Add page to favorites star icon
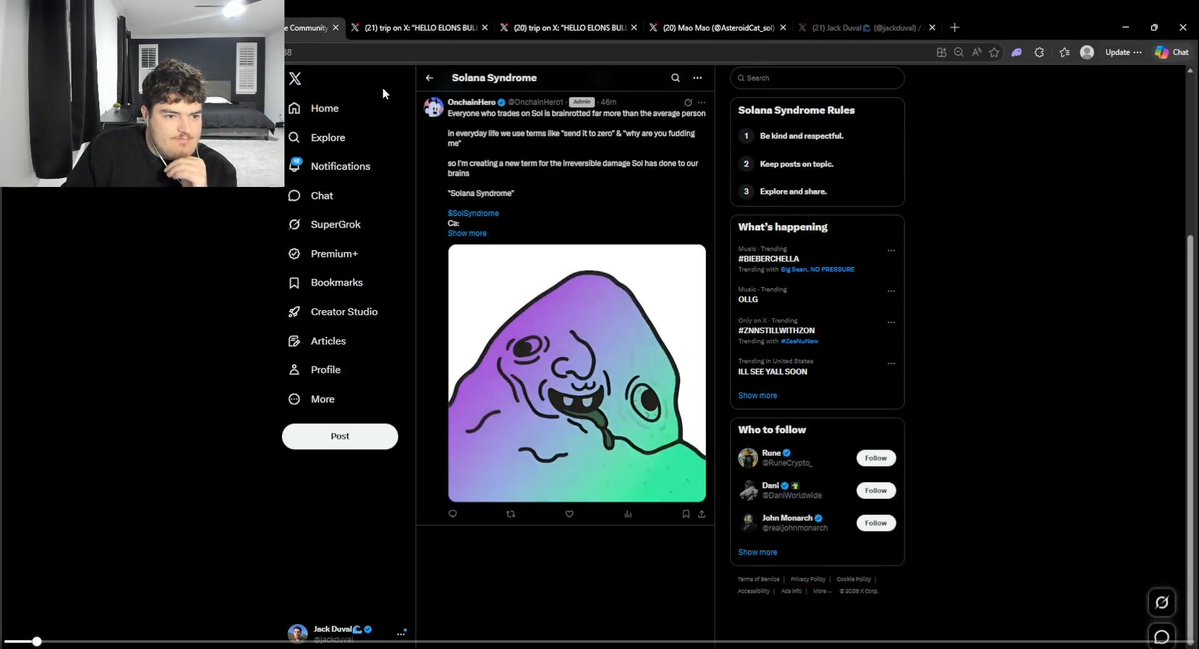Screen dimensions: 1199x649 click(x=994, y=53)
